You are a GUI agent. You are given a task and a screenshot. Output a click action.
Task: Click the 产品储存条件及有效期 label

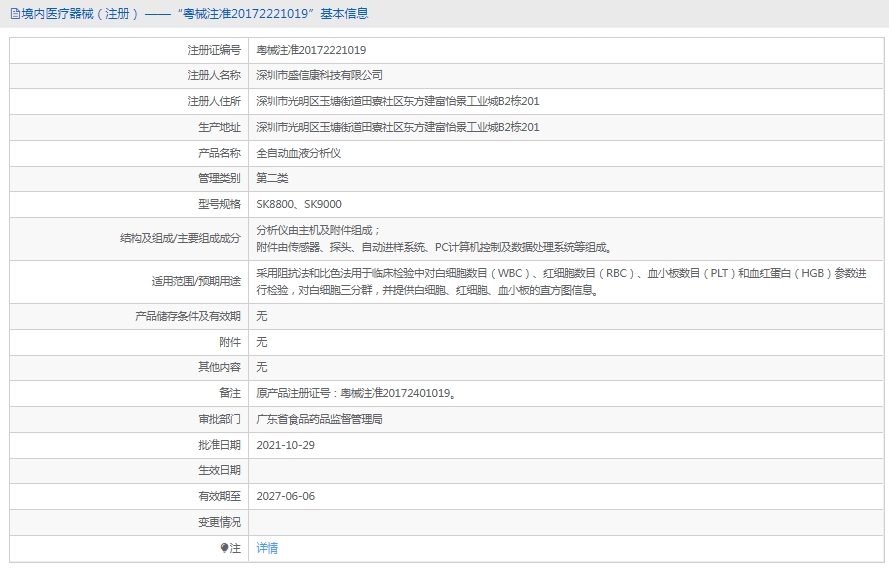pyautogui.click(x=188, y=316)
